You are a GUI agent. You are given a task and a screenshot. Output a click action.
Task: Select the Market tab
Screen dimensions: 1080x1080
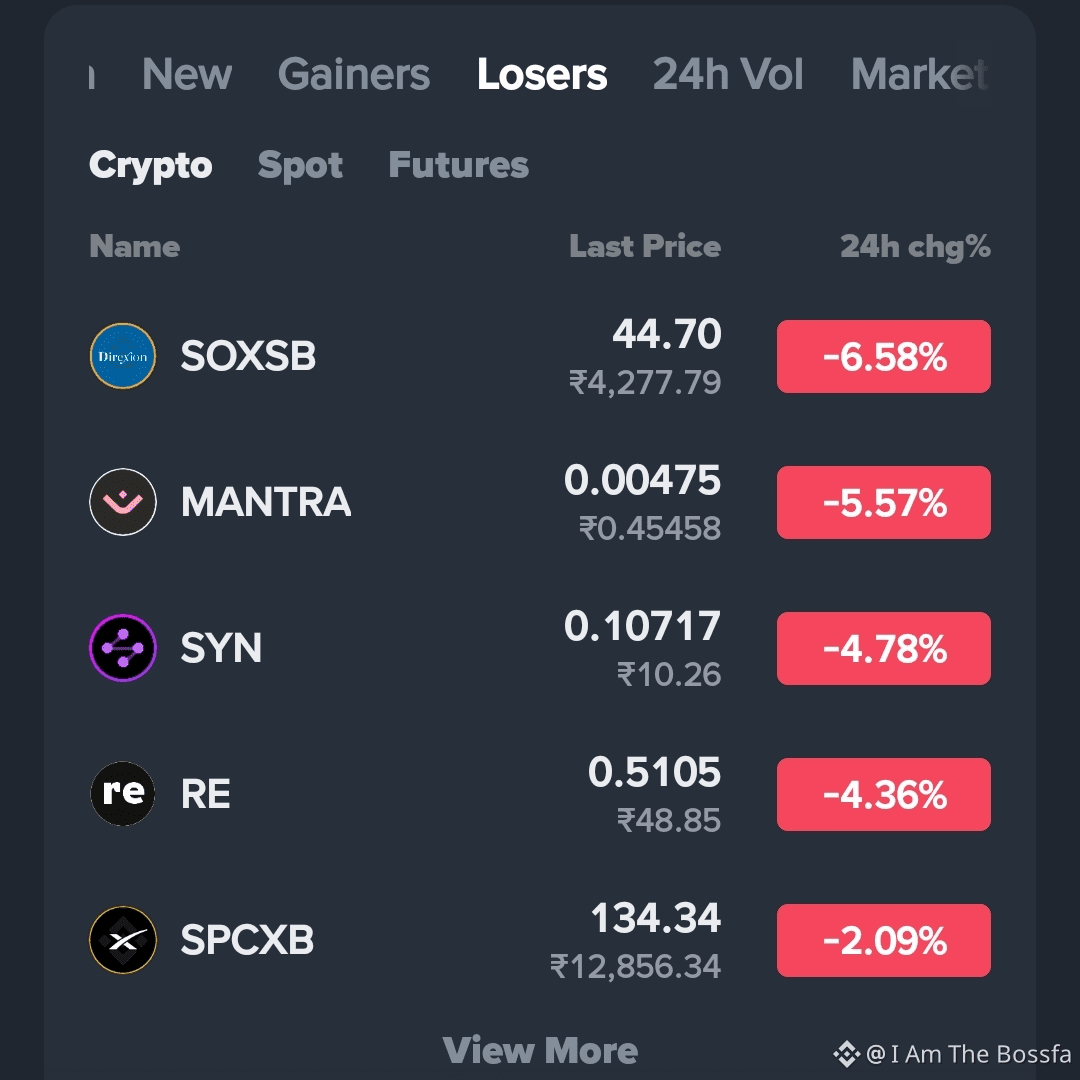coord(920,74)
